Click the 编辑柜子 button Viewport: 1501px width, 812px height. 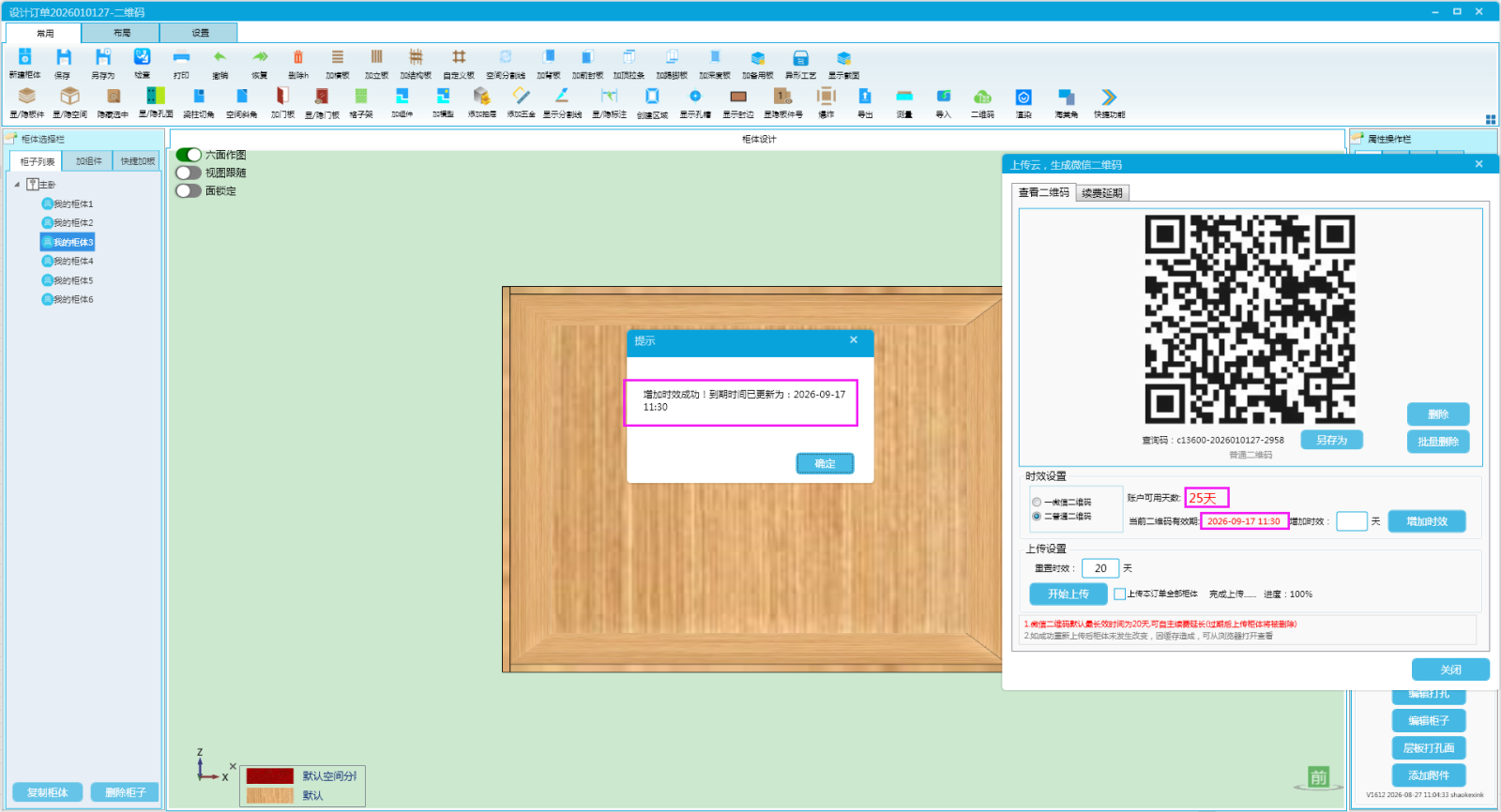pyautogui.click(x=1429, y=720)
